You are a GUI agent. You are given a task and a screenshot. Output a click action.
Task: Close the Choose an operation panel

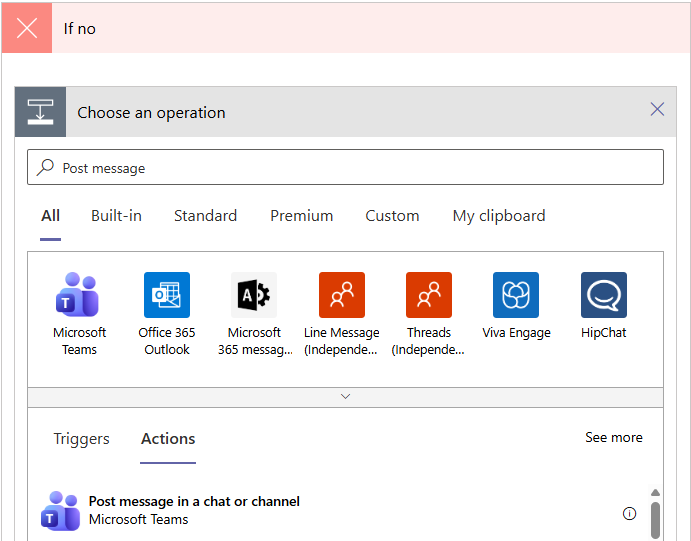click(657, 110)
